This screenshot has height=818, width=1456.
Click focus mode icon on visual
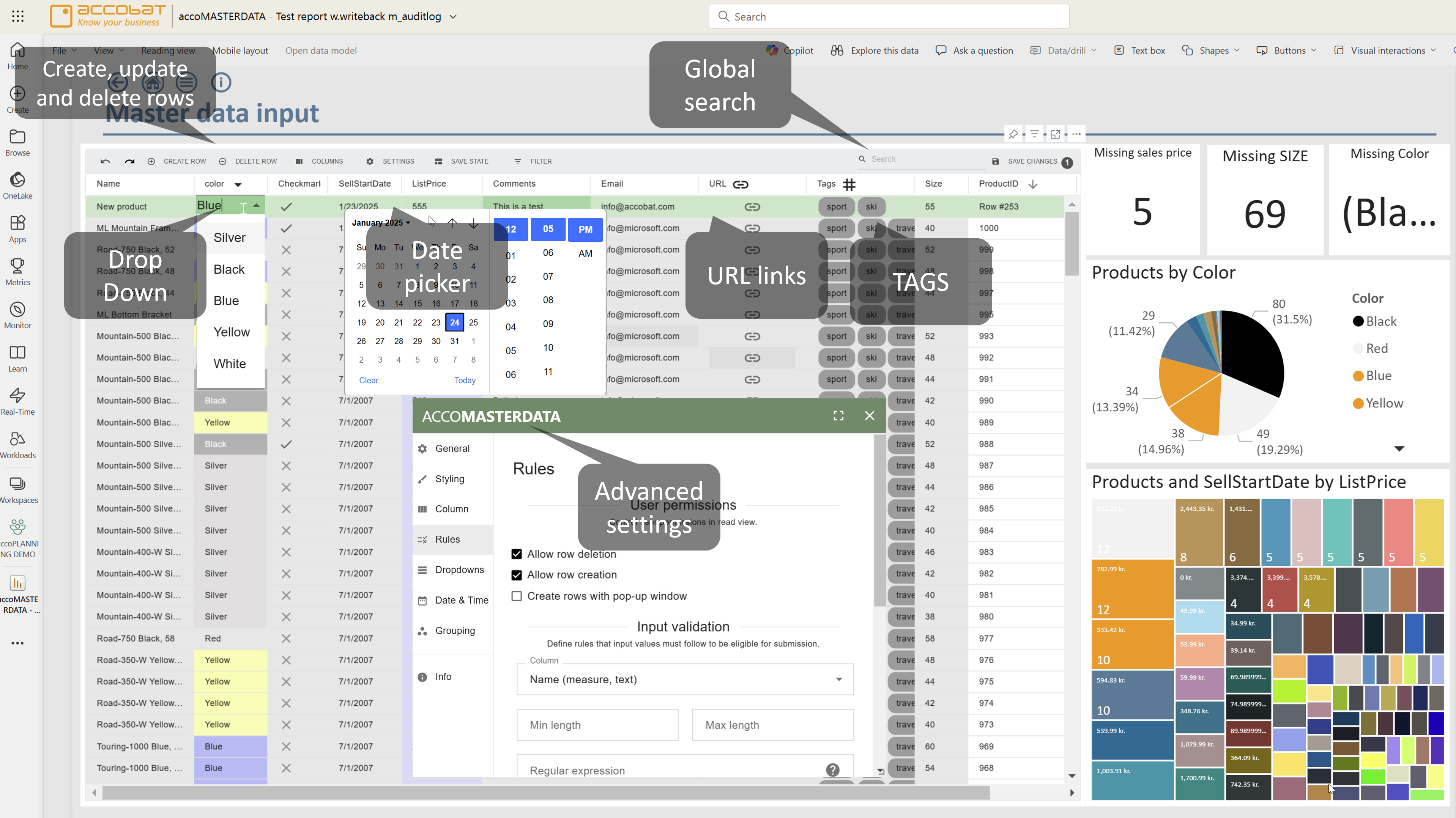1055,134
